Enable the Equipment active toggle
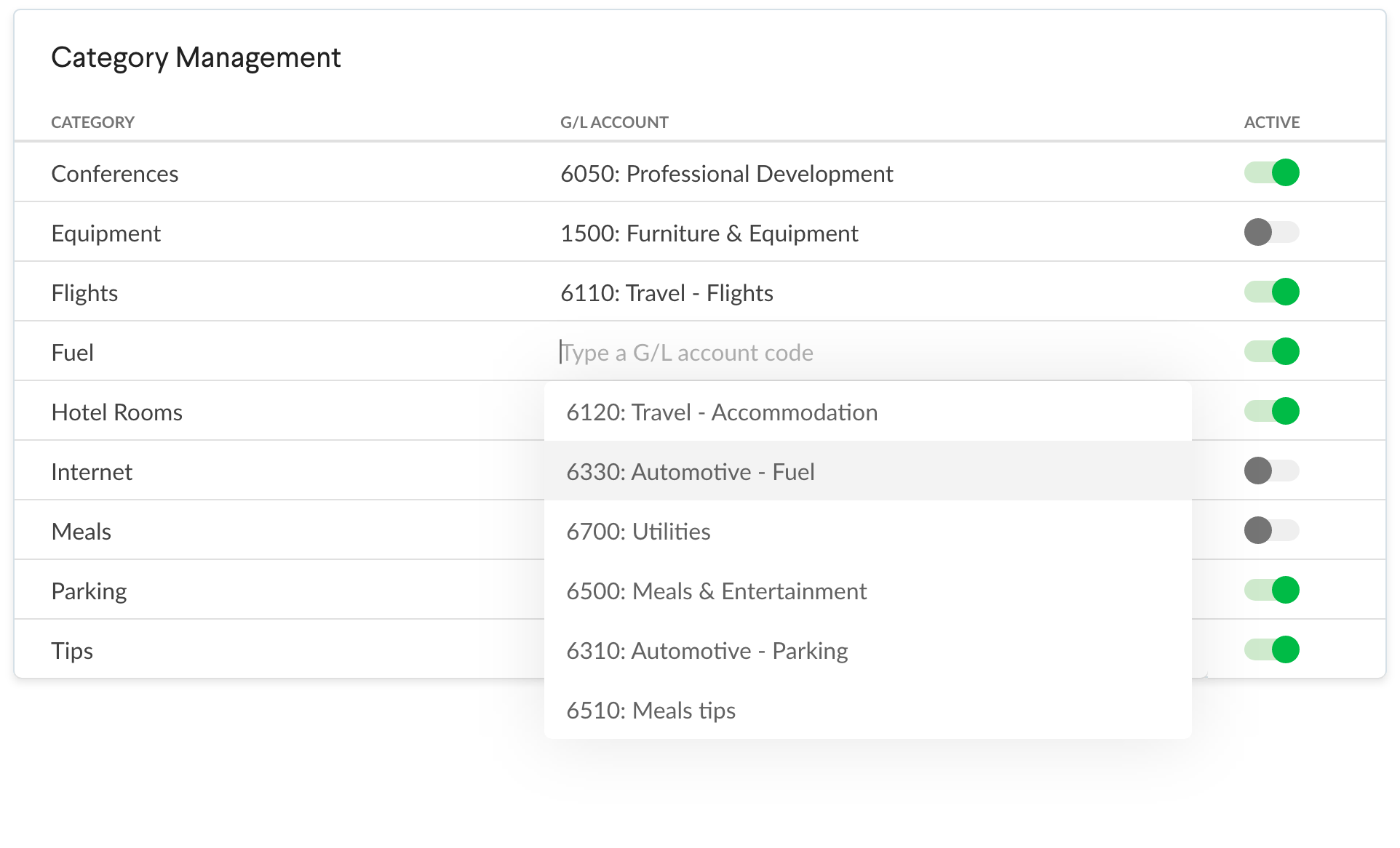 point(1271,233)
